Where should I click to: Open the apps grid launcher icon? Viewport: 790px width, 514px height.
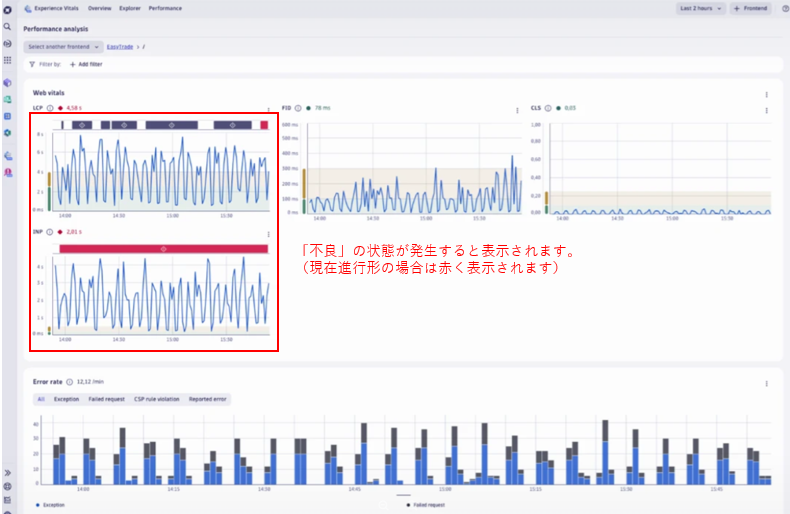[8, 60]
